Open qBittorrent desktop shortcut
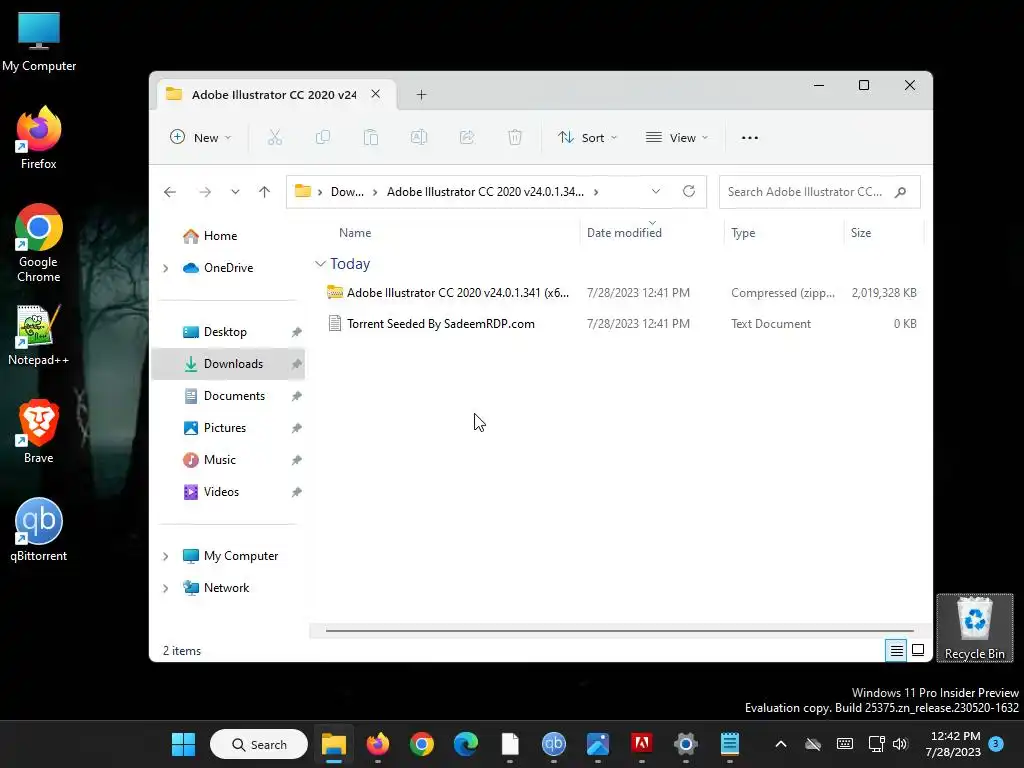Screen dimensions: 1024x768 pos(39,530)
